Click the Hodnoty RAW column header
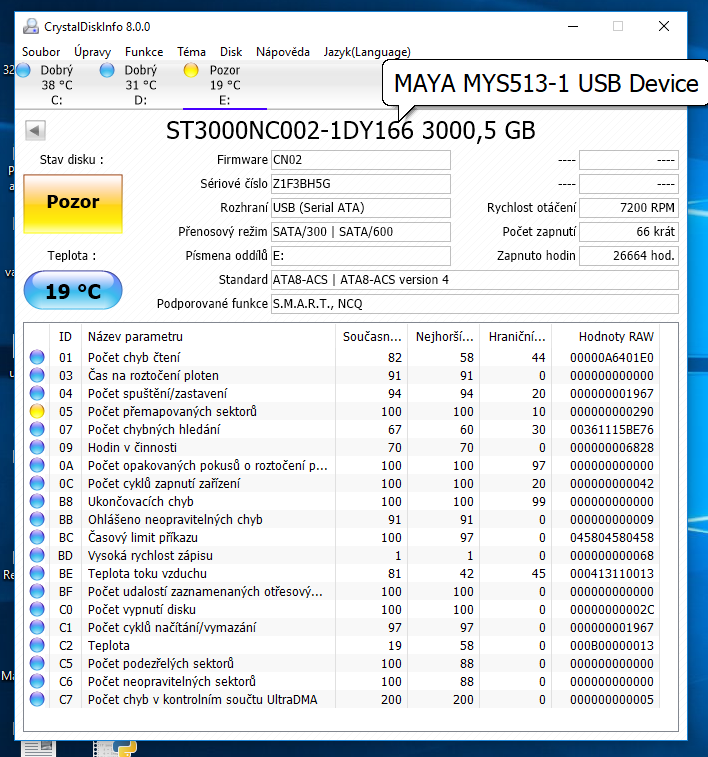The width and height of the screenshot is (708, 757). (616, 337)
